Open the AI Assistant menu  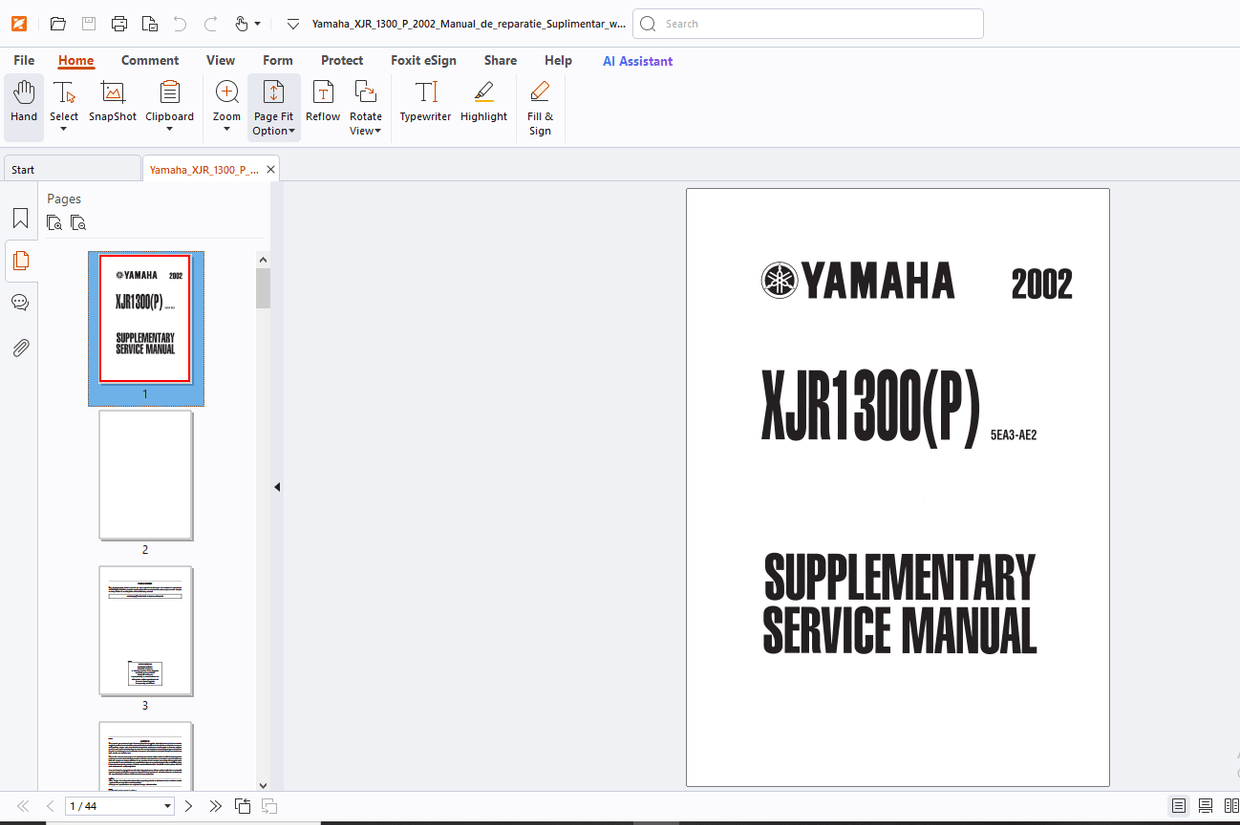click(x=637, y=61)
